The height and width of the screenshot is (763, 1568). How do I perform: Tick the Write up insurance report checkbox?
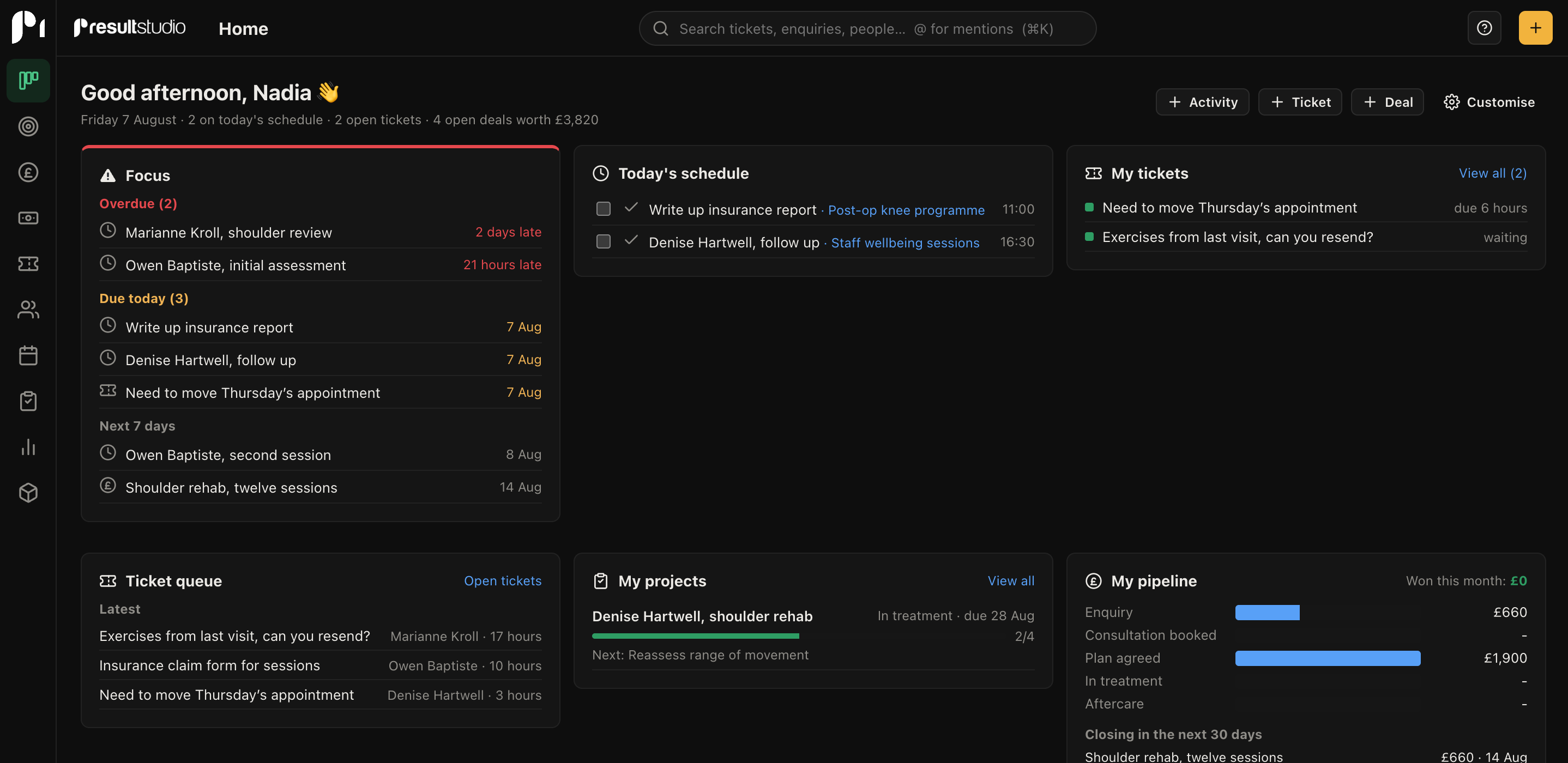pos(603,209)
